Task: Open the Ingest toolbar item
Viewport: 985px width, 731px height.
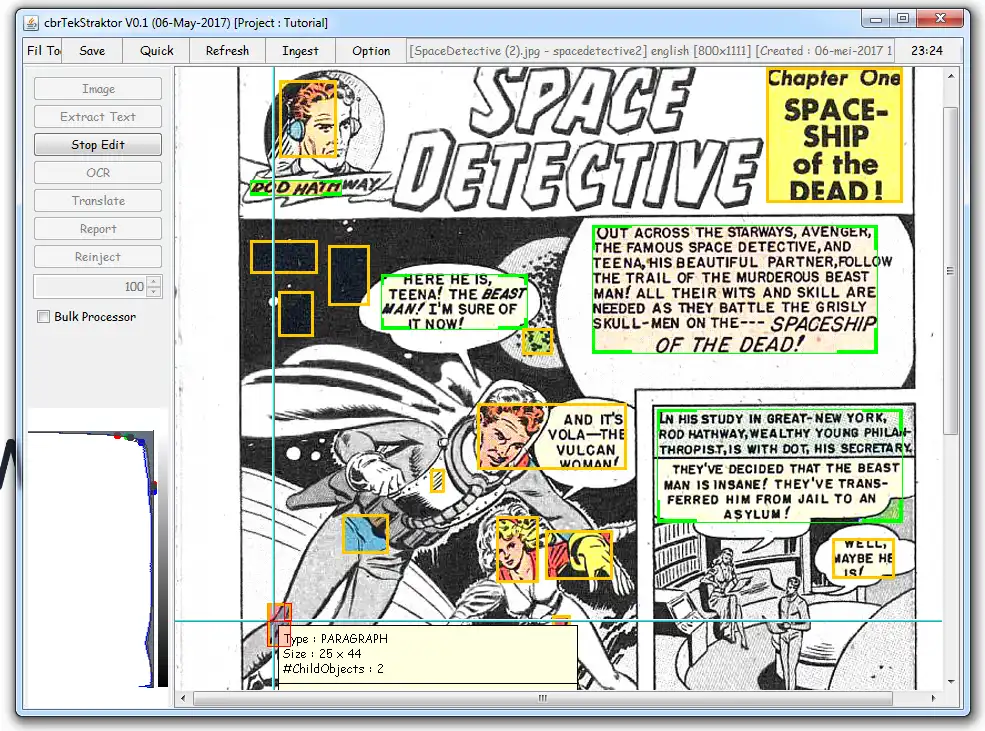Action: (300, 51)
